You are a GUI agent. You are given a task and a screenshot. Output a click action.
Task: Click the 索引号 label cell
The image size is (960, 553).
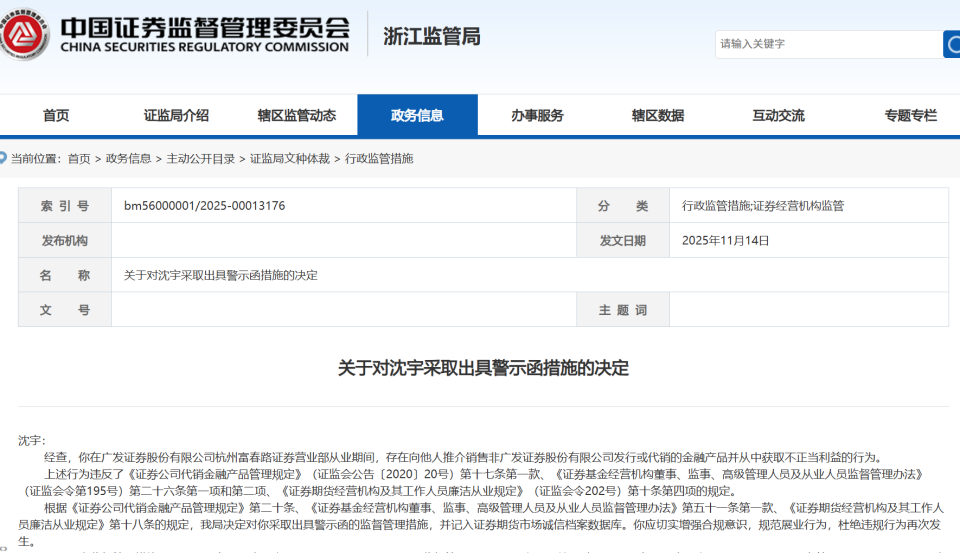tap(65, 206)
